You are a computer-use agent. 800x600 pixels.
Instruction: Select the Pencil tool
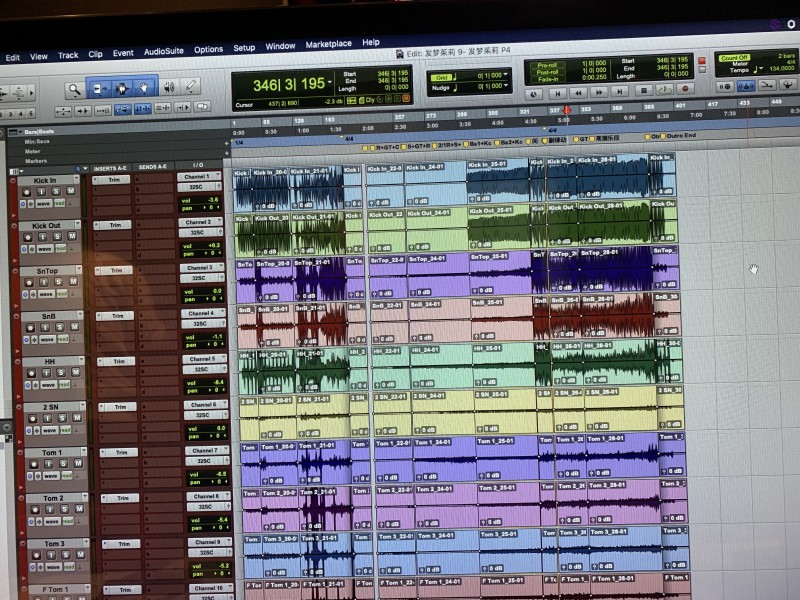[x=191, y=86]
